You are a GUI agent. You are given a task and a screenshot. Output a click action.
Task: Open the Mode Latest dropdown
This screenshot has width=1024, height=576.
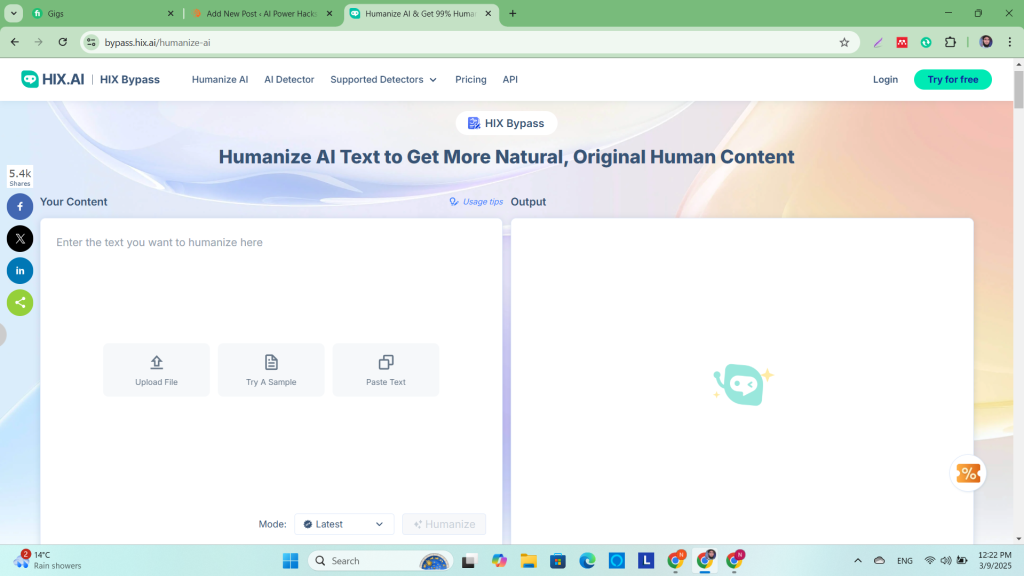[344, 524]
